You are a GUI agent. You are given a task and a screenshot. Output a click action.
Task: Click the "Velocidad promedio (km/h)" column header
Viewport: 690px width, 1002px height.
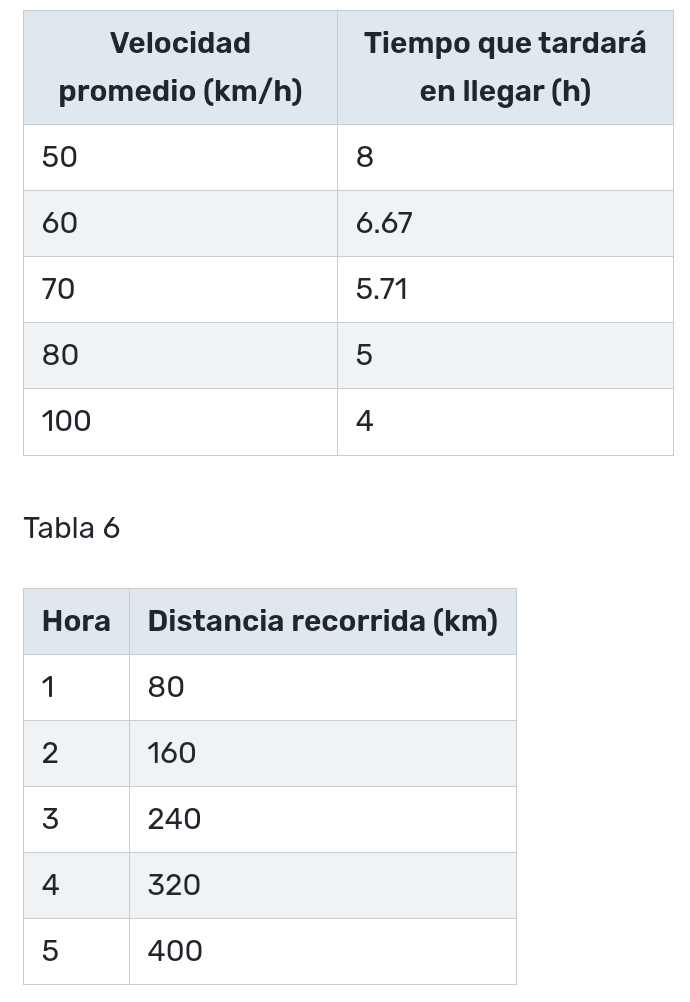[x=180, y=67]
